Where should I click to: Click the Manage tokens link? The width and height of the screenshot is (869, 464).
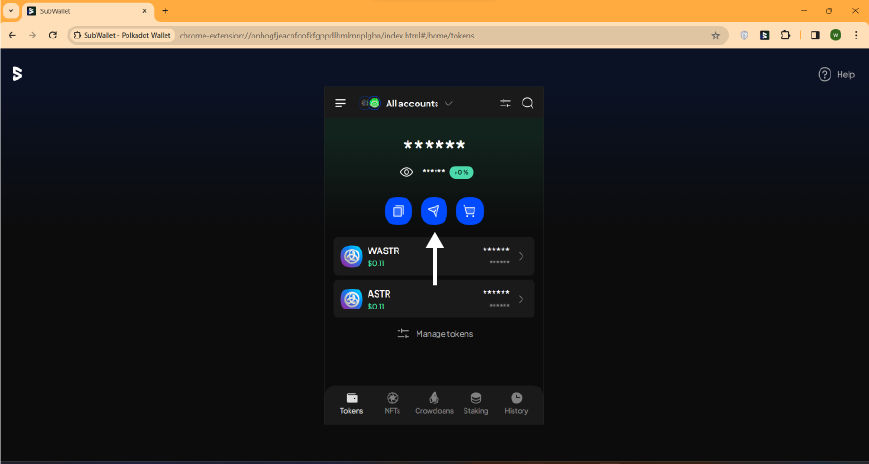[x=434, y=333]
